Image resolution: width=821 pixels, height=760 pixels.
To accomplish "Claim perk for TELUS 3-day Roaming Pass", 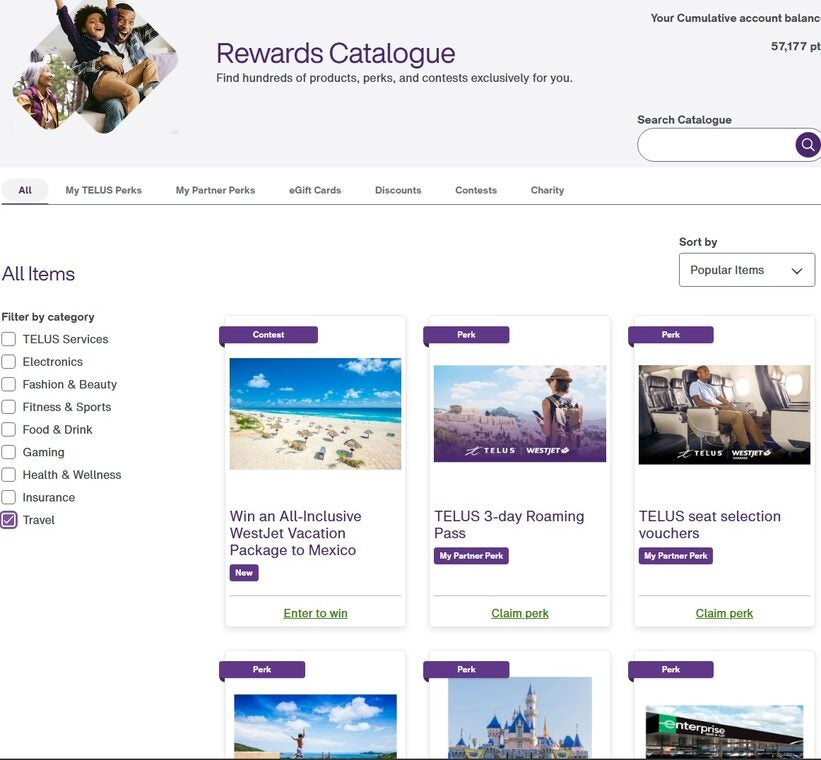I will pos(519,612).
